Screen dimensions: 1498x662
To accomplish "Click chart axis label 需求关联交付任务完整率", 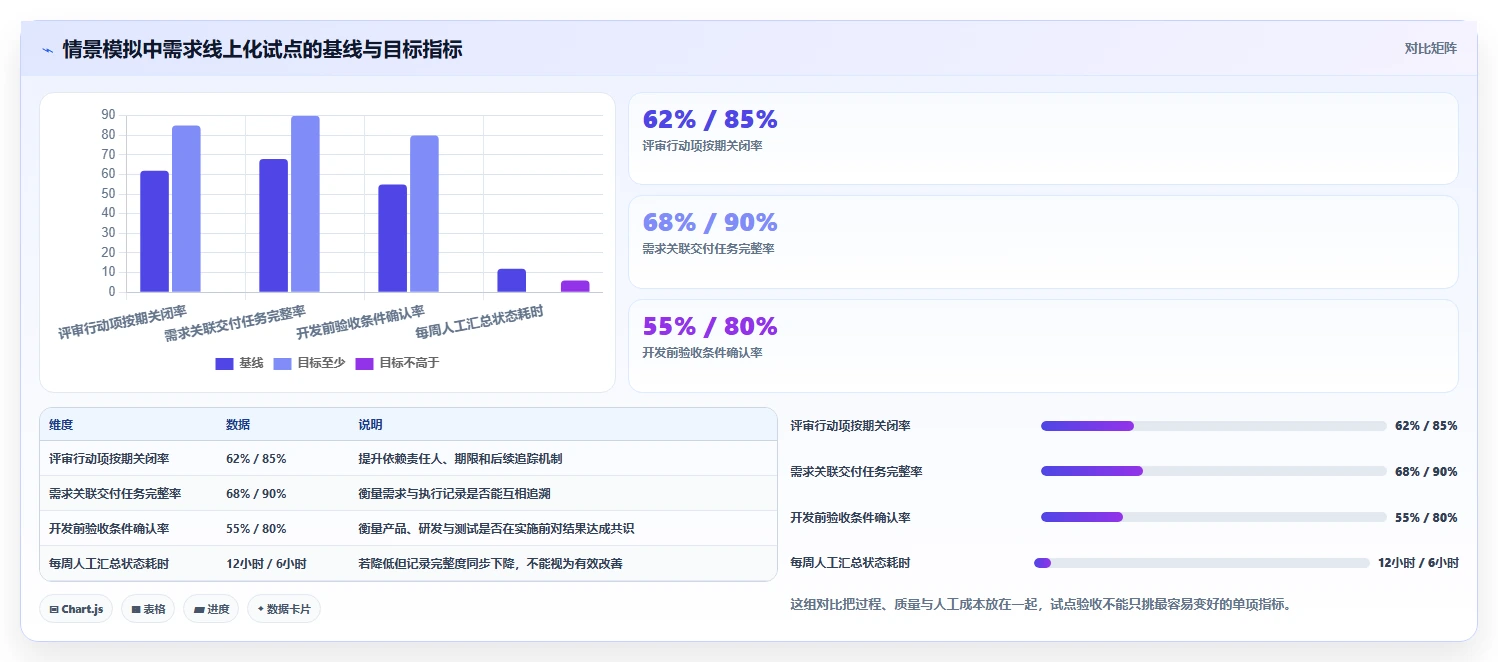I will [x=235, y=322].
